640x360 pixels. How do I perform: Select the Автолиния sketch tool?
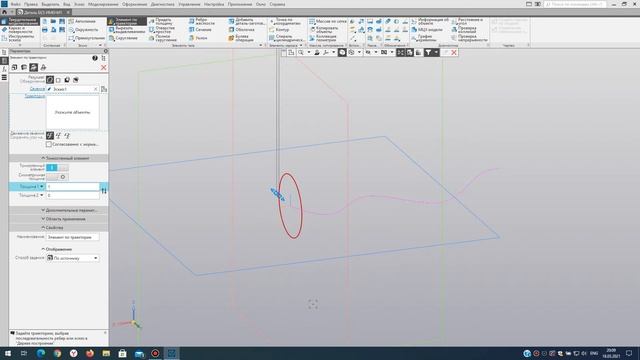(x=82, y=21)
